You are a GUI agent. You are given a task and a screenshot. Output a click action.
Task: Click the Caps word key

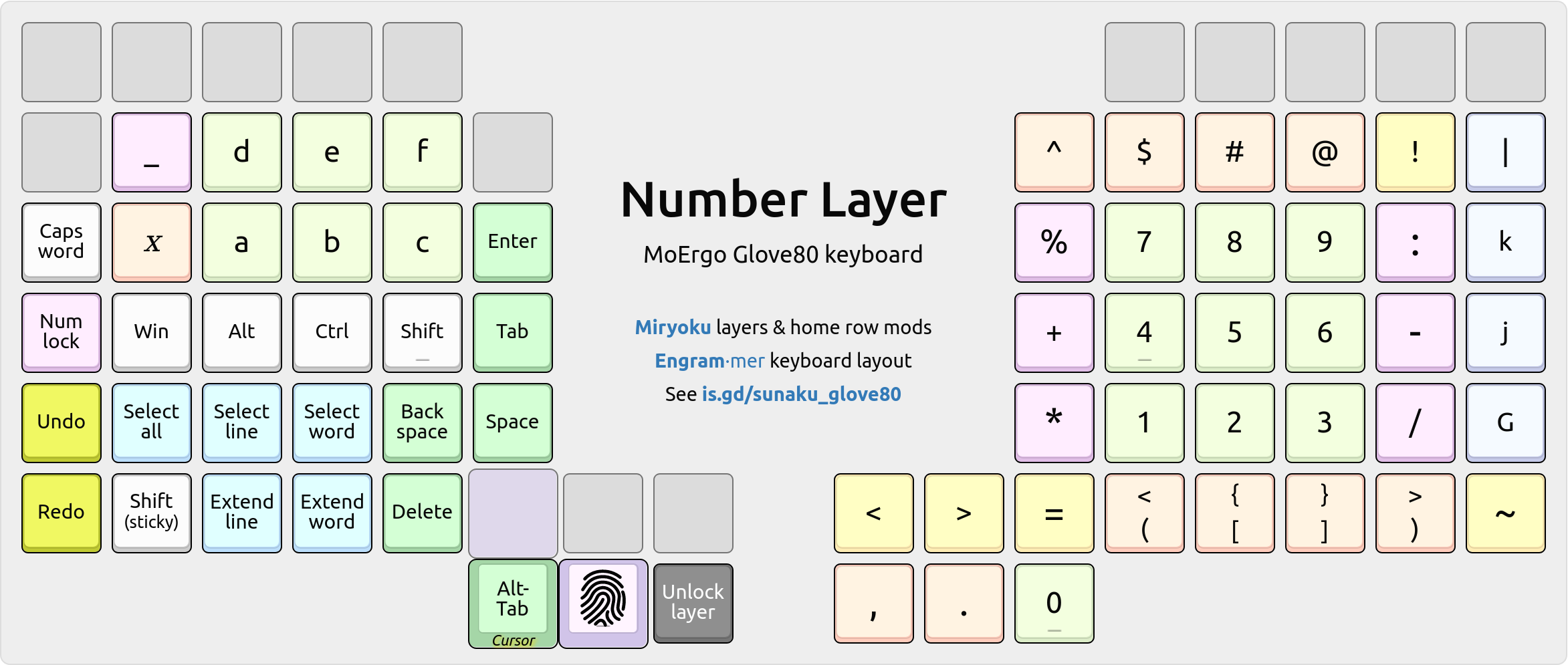tap(62, 243)
